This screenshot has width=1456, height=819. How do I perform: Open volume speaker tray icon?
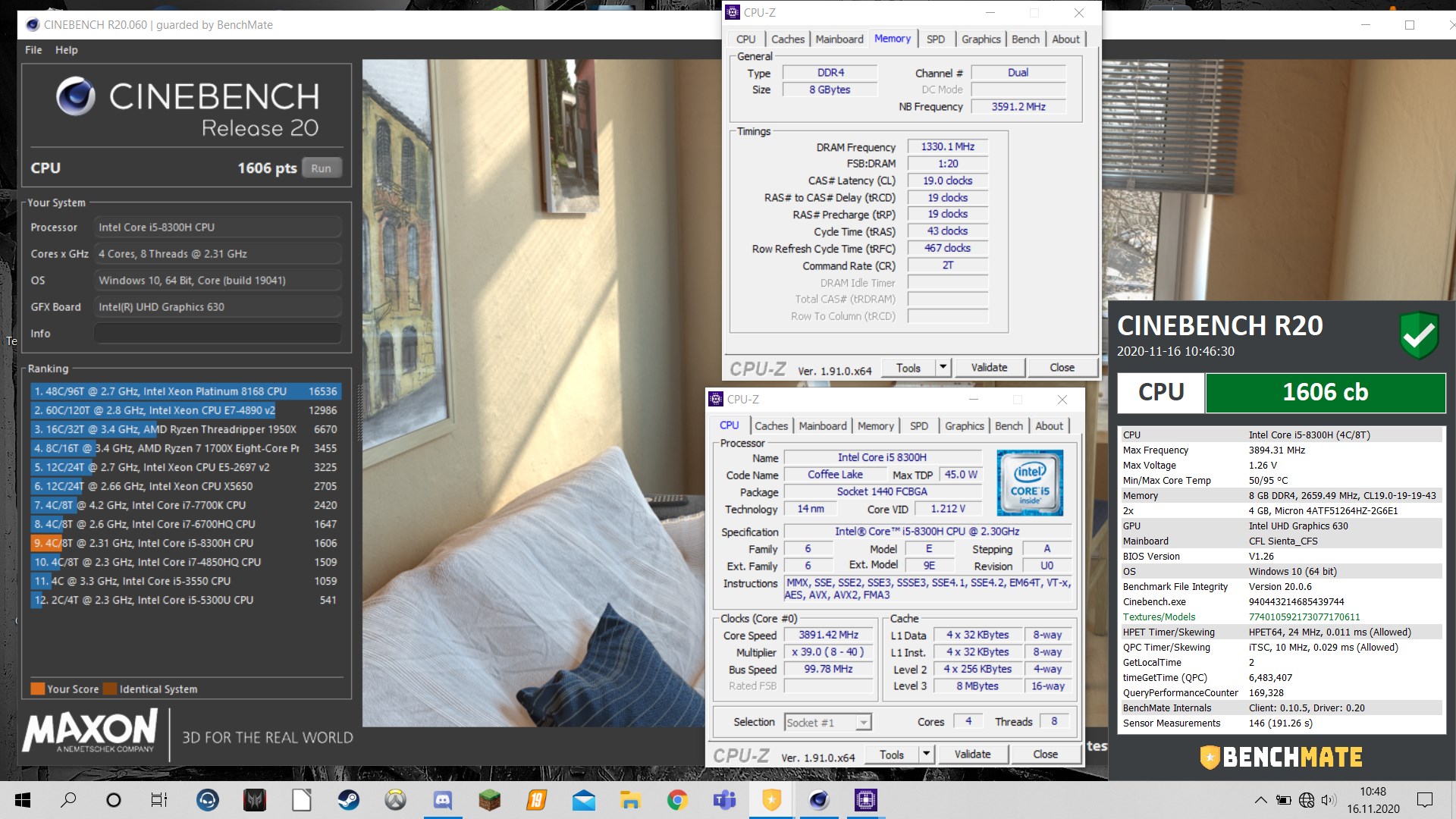[1329, 800]
